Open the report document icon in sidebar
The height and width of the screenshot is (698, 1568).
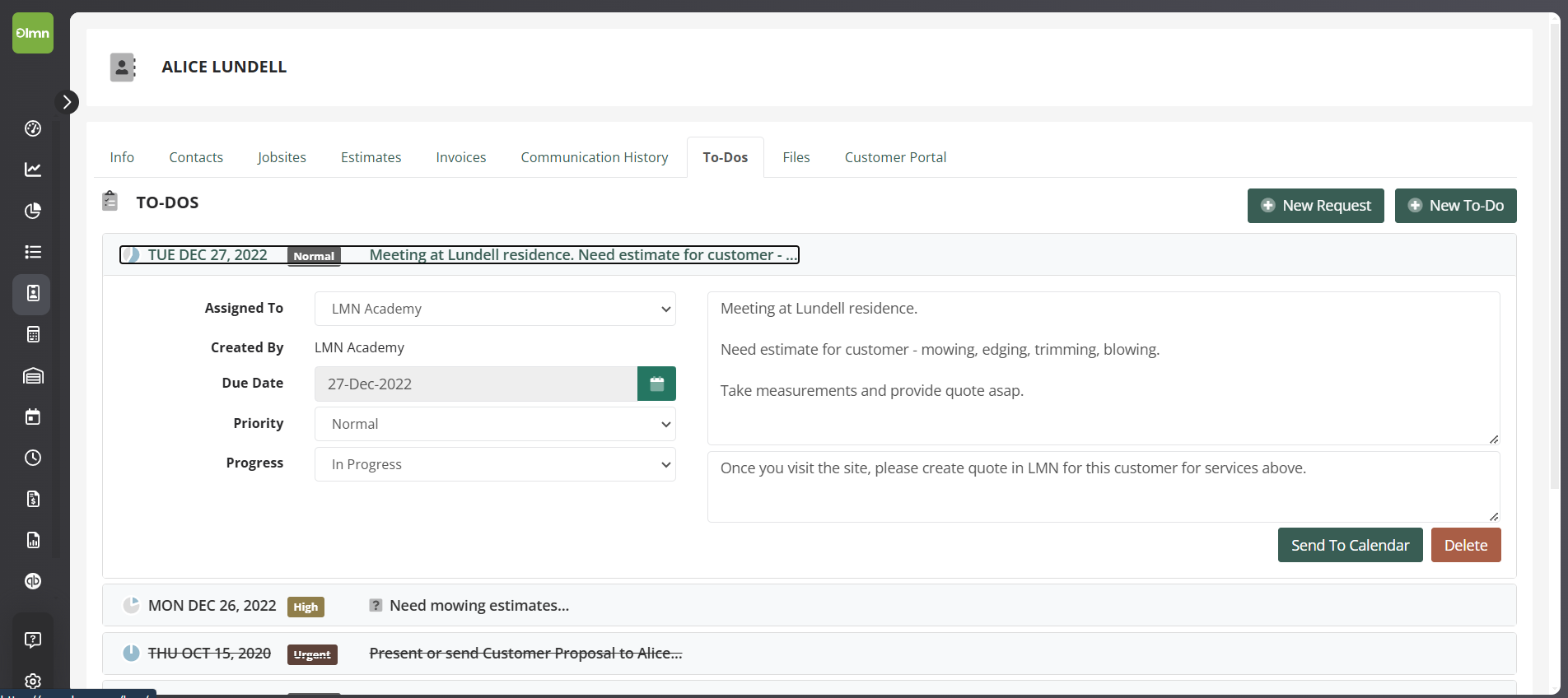[x=33, y=540]
